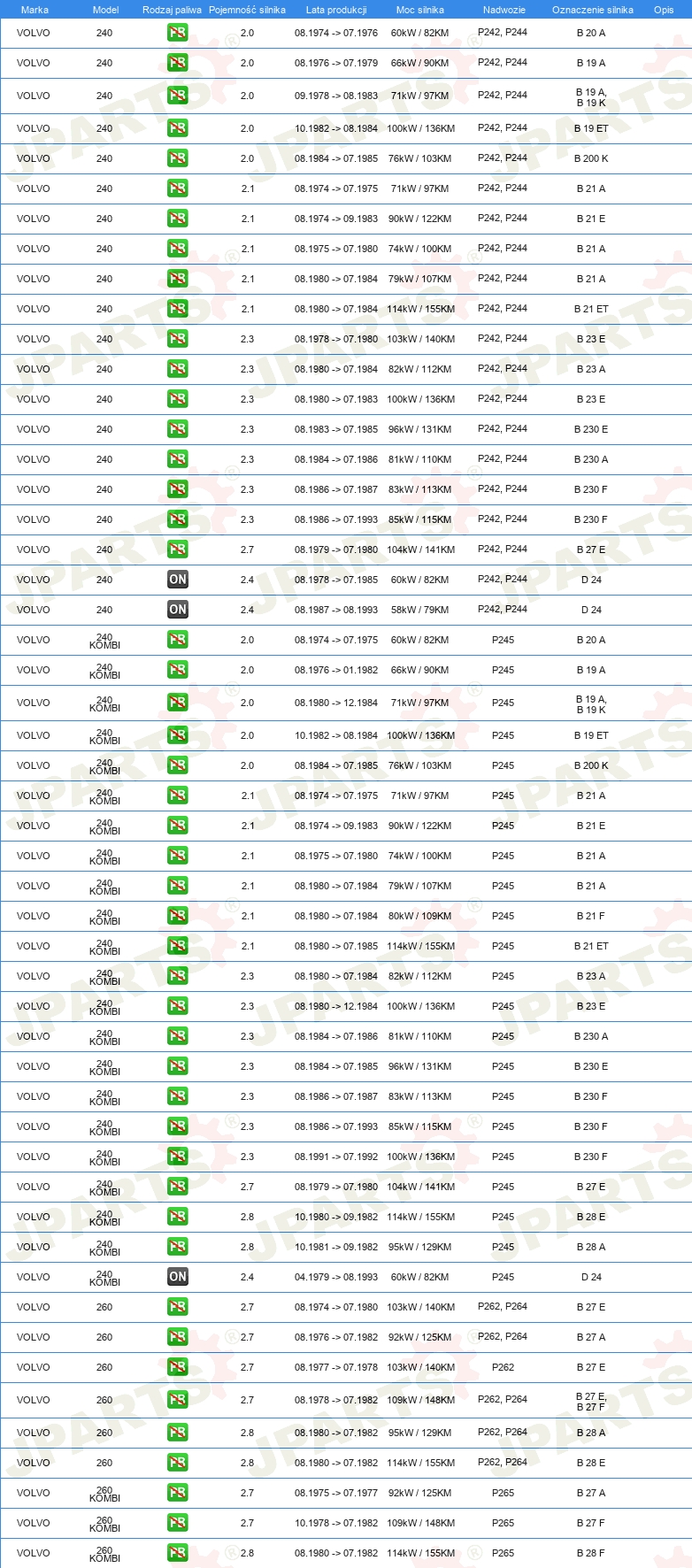
Task: Click petrol icon in the 10.1981 -> 09.1982 row
Action: point(178,1247)
